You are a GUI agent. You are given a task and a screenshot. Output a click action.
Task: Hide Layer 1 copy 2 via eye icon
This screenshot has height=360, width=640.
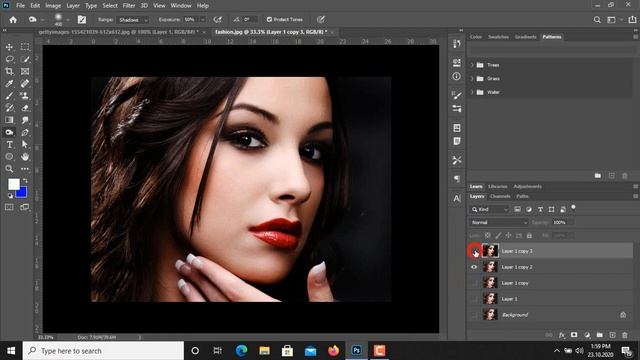(474, 267)
